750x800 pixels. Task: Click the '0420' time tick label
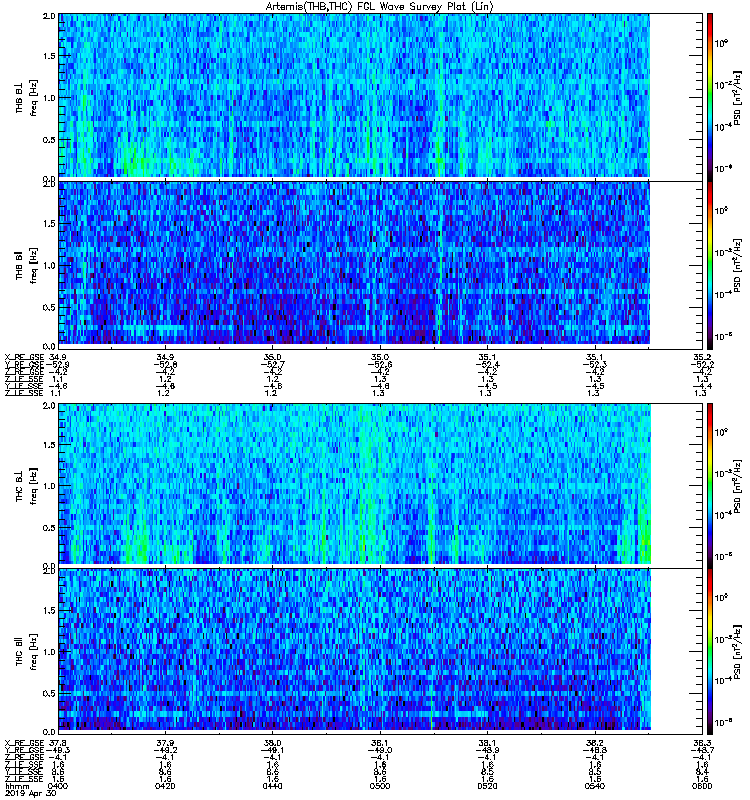(x=165, y=786)
